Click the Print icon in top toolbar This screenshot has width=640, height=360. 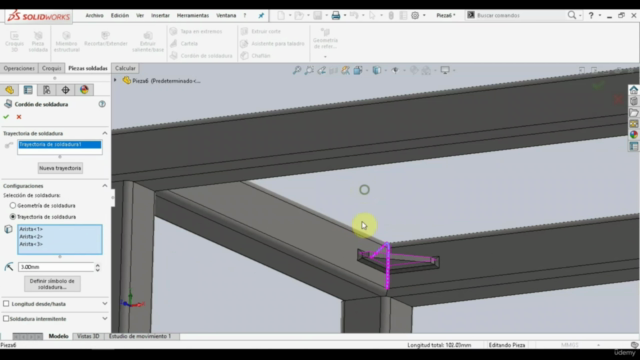tap(336, 16)
